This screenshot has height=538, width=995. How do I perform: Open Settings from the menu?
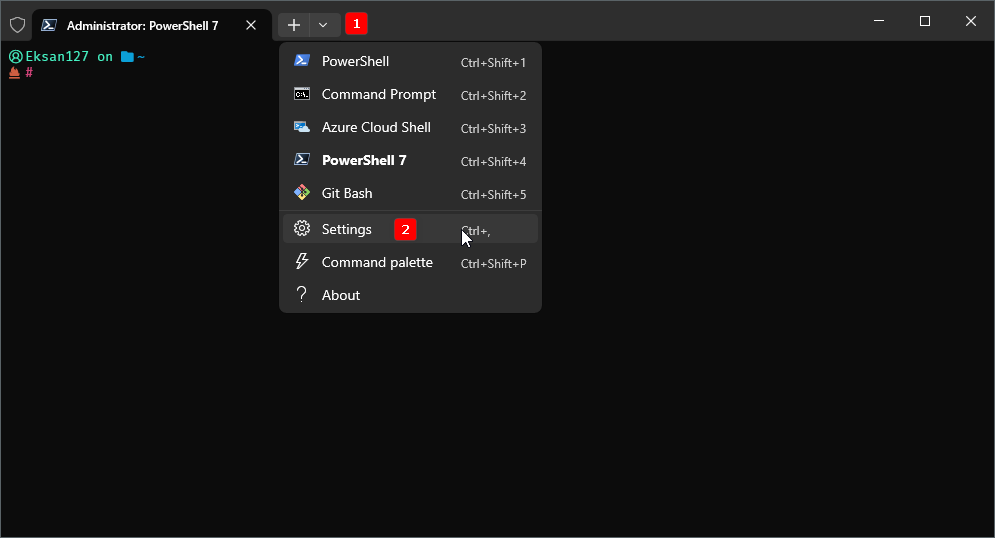(347, 229)
